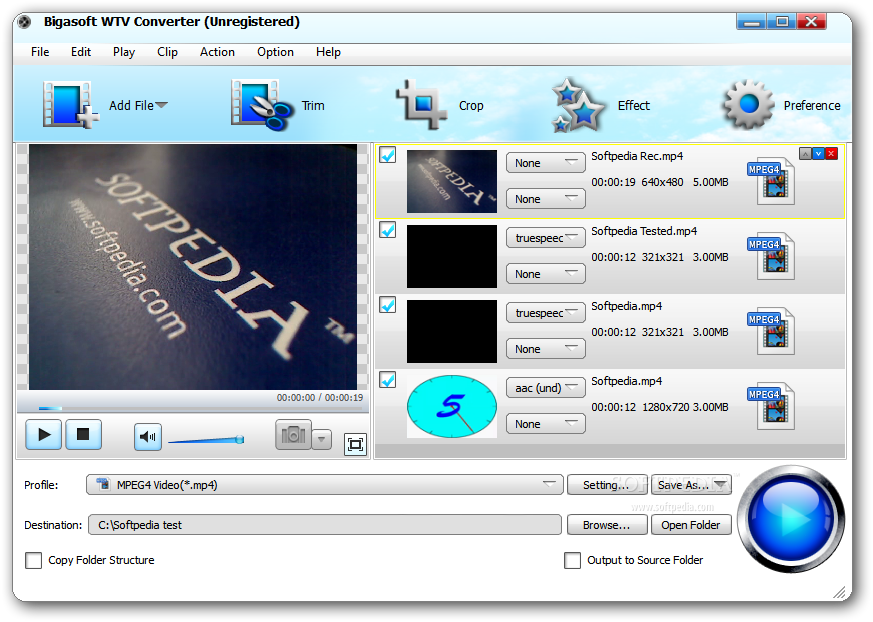873x622 pixels.
Task: Remove Softpedia Rec.mp4 with red X
Action: (831, 154)
